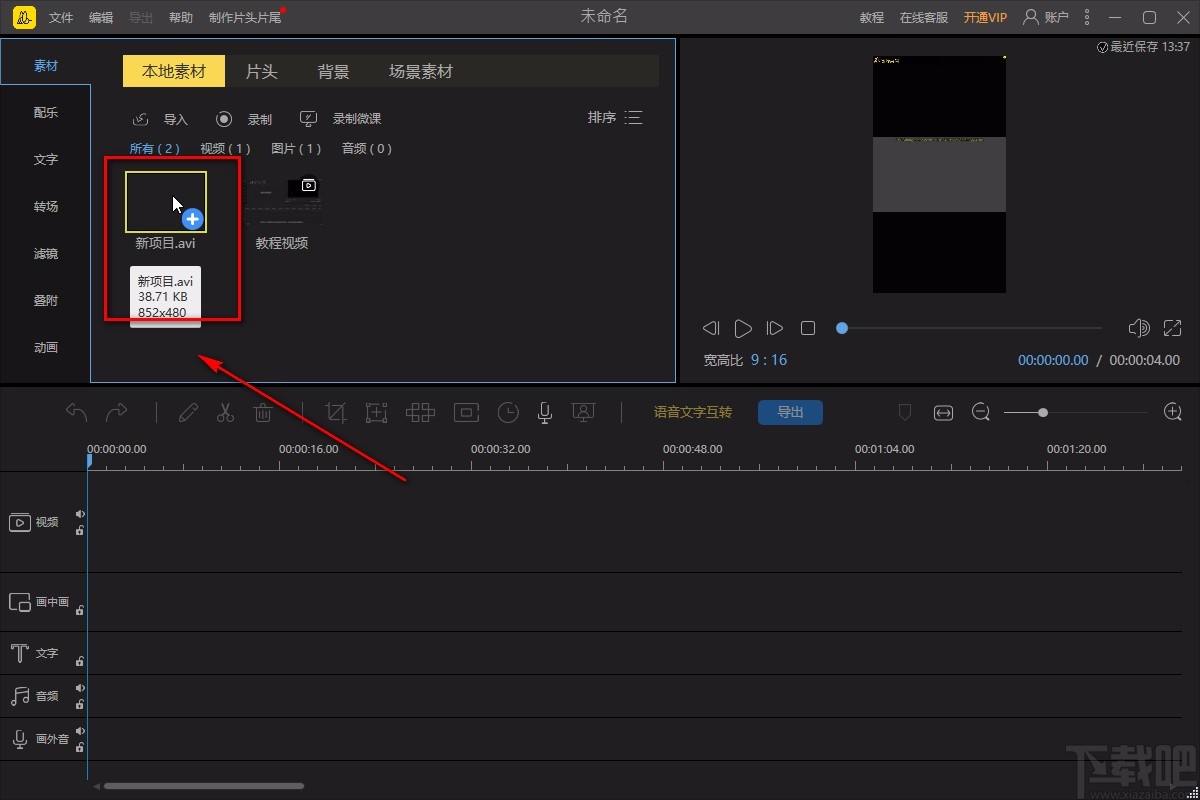The width and height of the screenshot is (1200, 800).
Task: Click the mosaic tool icon
Action: click(x=420, y=412)
